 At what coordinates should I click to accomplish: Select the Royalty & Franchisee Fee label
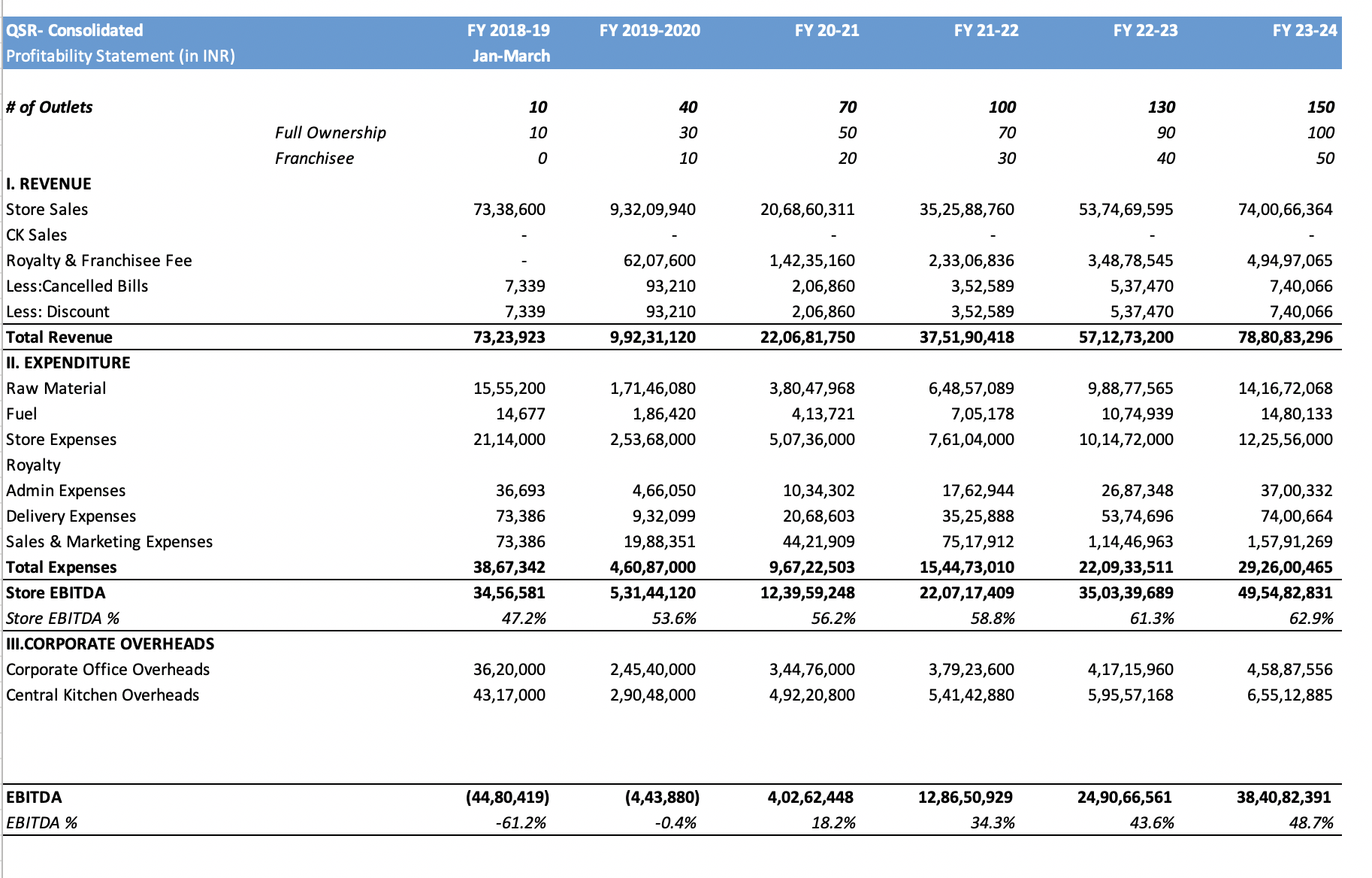click(x=98, y=260)
